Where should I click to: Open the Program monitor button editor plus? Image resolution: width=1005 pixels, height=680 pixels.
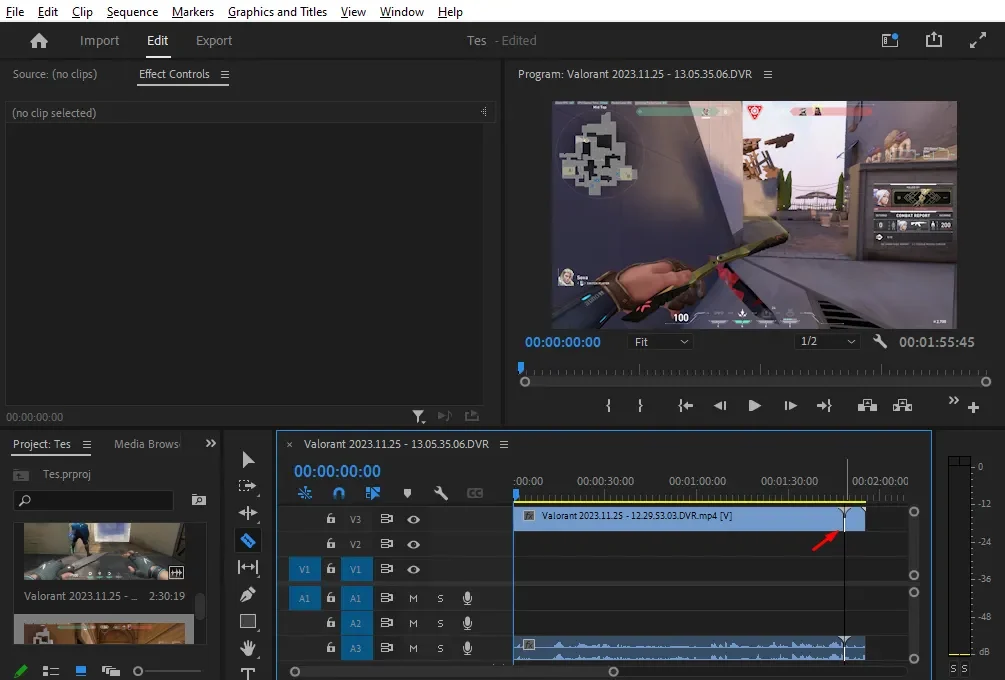tap(974, 408)
